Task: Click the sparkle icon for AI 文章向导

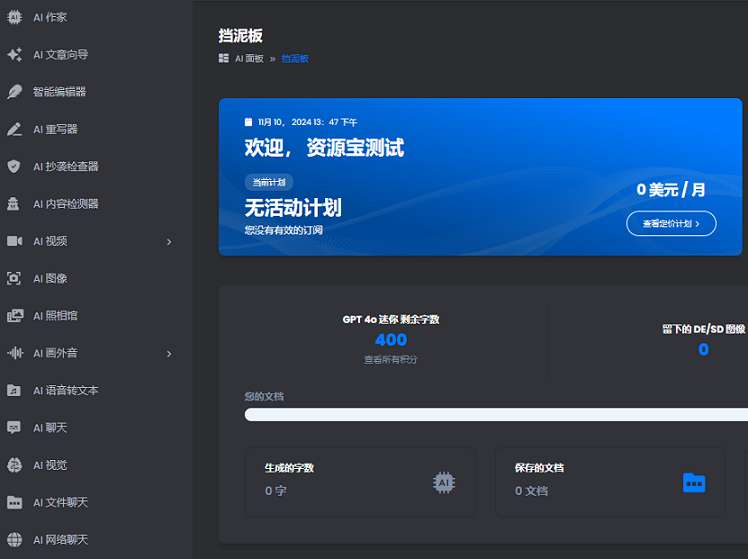Action: (14, 54)
